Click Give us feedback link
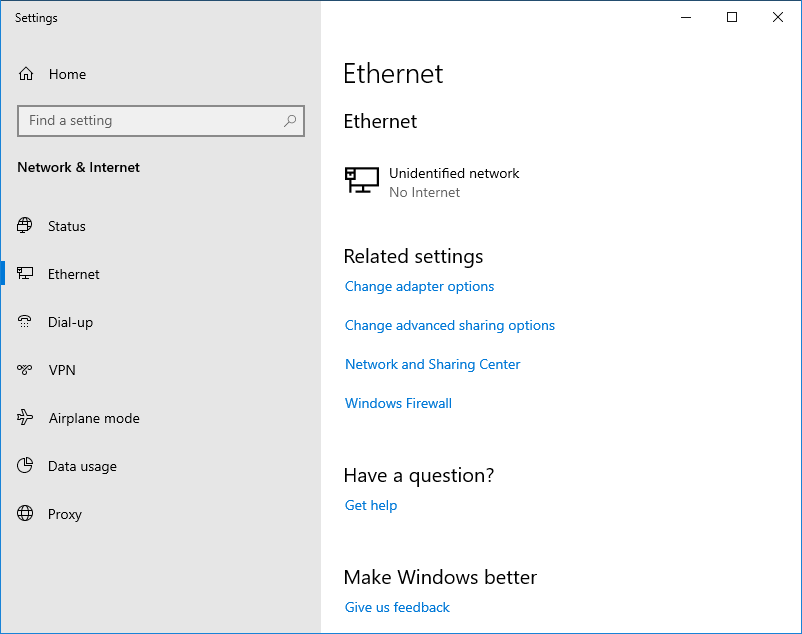The image size is (802, 634). coord(397,607)
